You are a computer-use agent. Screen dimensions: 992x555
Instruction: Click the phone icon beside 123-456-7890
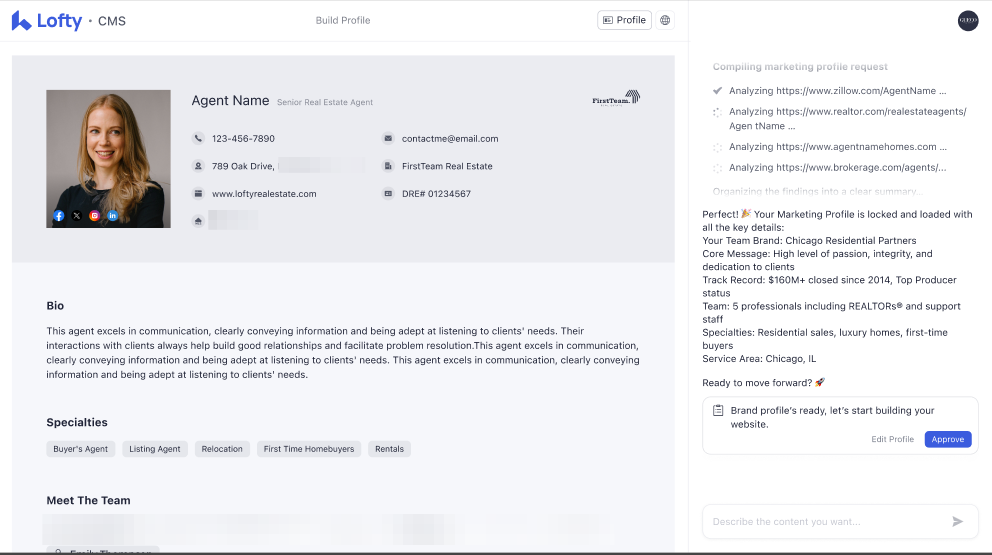pos(198,139)
